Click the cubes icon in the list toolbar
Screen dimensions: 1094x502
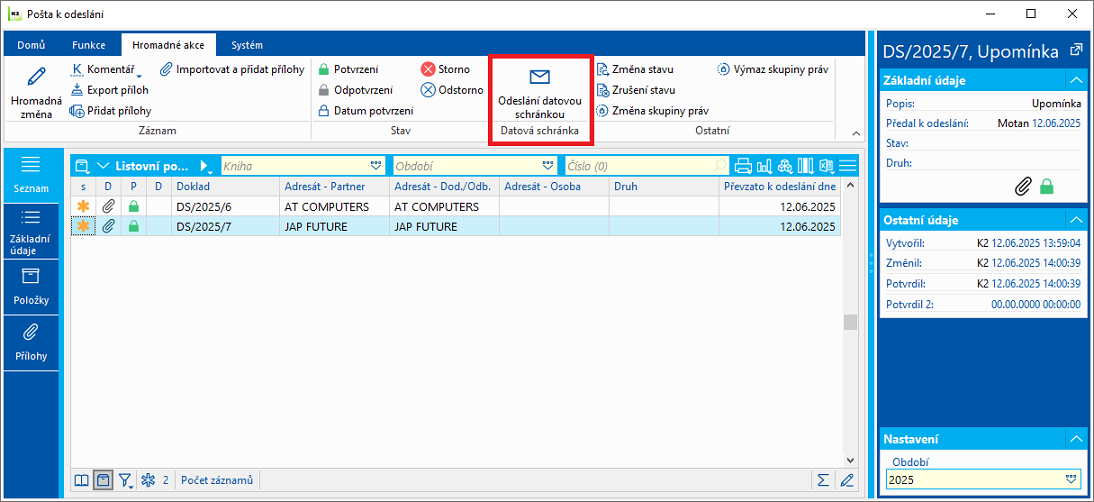pyautogui.click(x=785, y=166)
